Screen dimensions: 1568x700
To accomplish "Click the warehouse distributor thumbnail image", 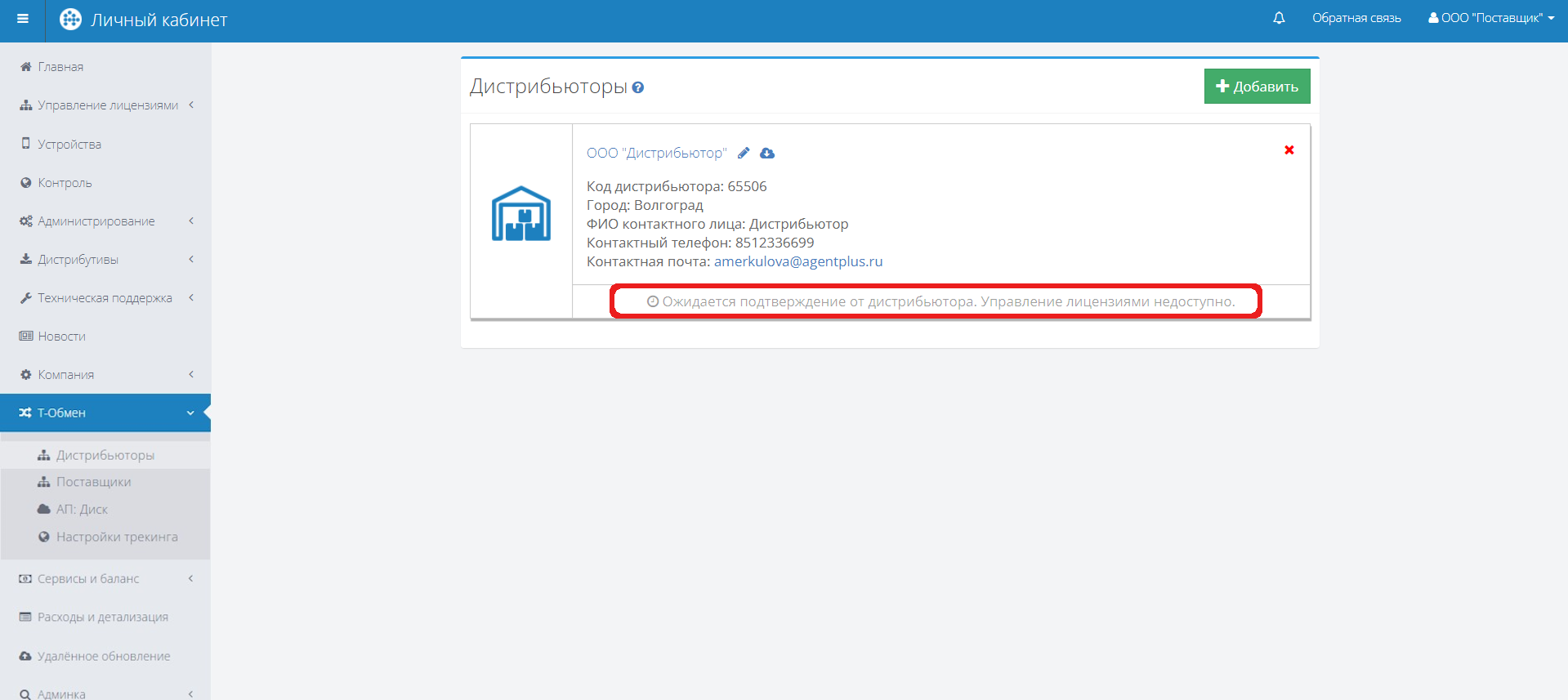I will point(521,214).
